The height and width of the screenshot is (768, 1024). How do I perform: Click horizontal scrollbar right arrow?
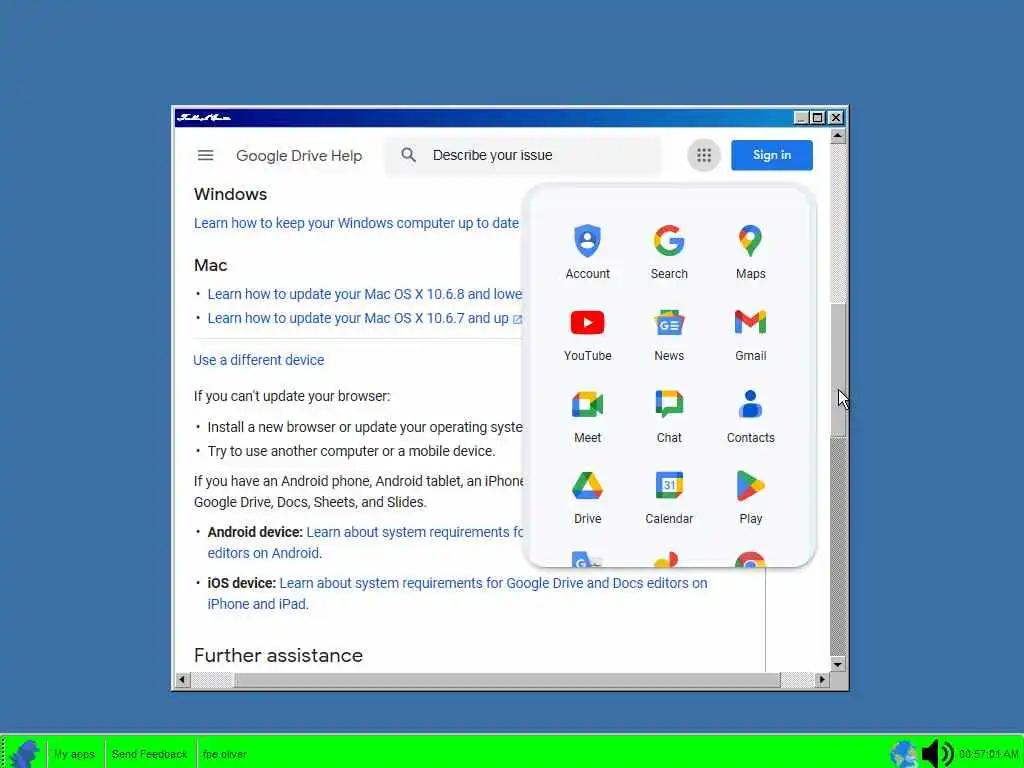(822, 680)
